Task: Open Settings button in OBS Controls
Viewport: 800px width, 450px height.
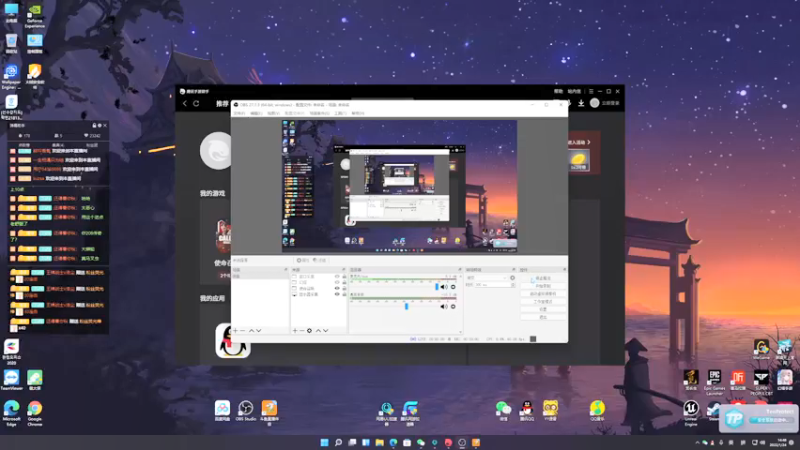Action: coord(543,309)
